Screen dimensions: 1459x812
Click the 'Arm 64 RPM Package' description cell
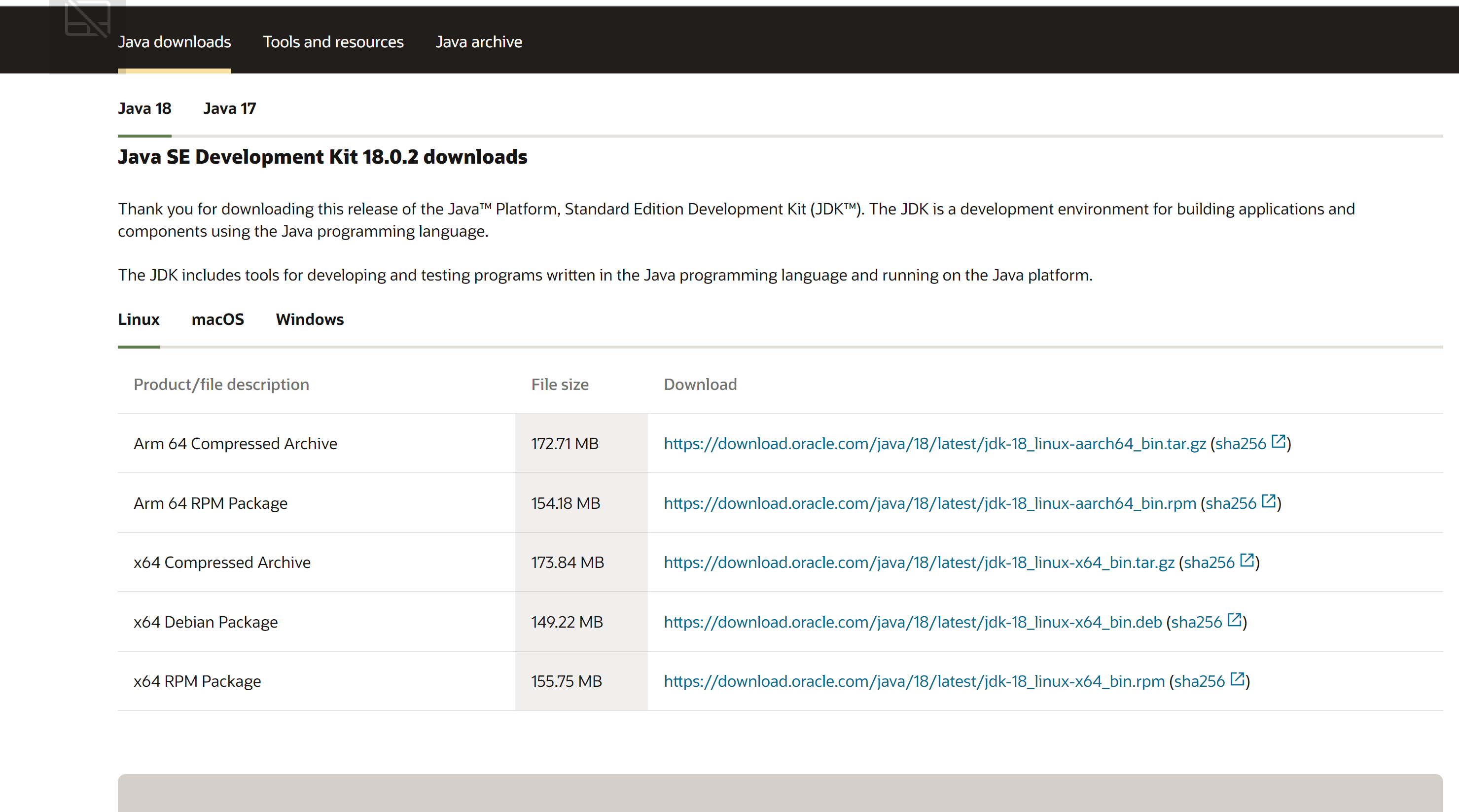pyautogui.click(x=317, y=503)
